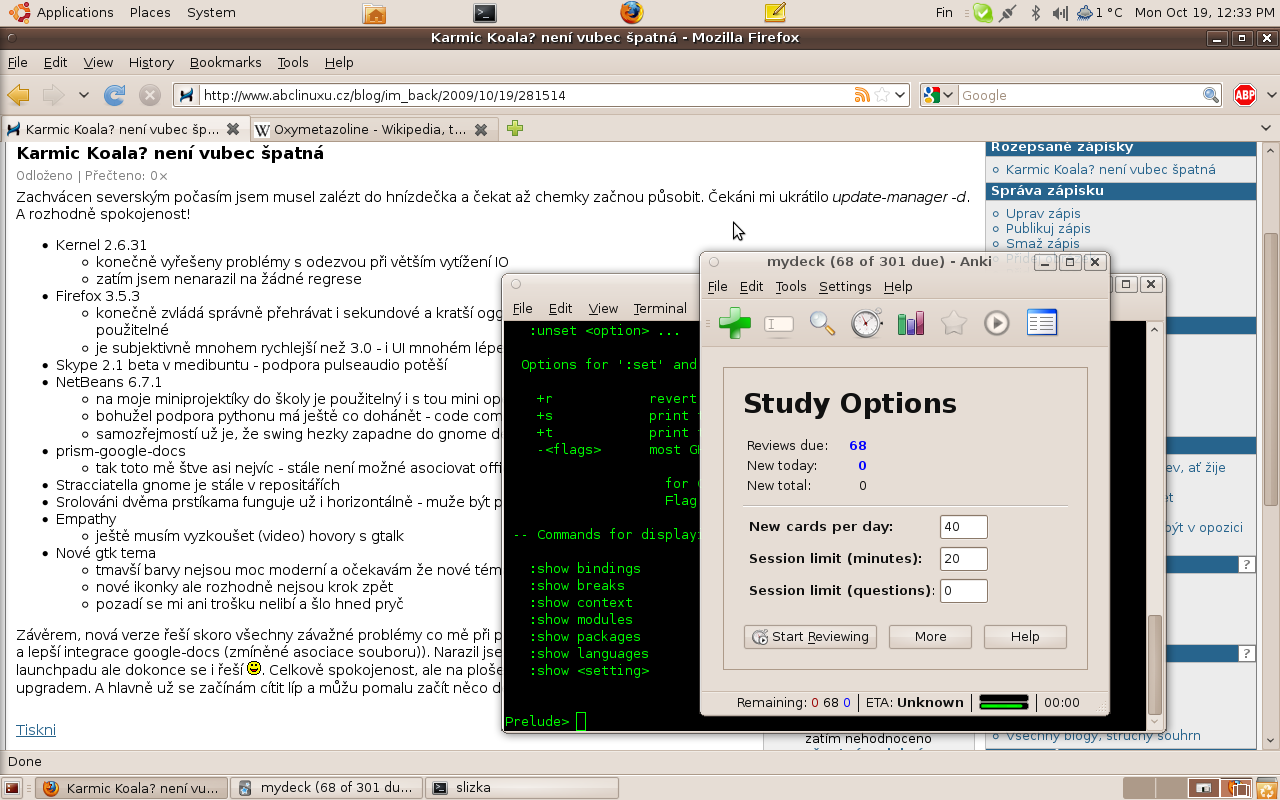
Task: Click the New cards per day field
Action: 963,527
